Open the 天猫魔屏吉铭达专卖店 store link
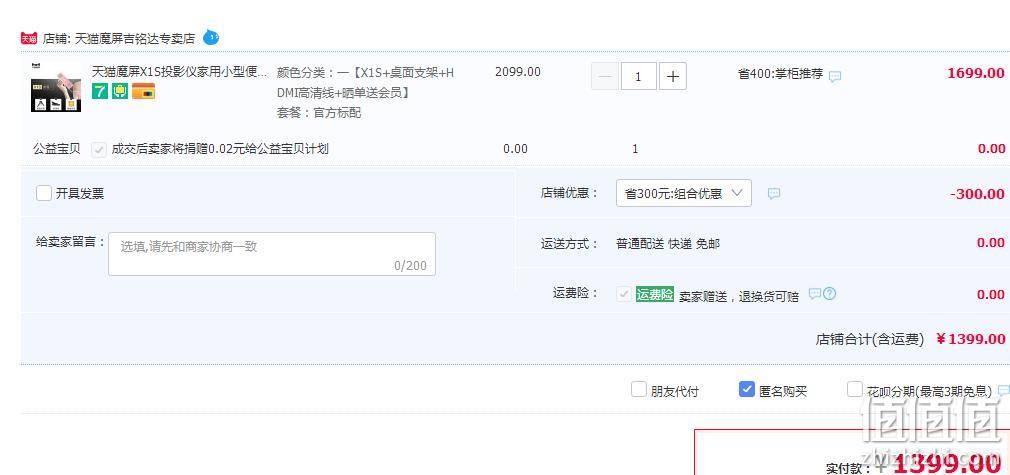 click(135, 39)
